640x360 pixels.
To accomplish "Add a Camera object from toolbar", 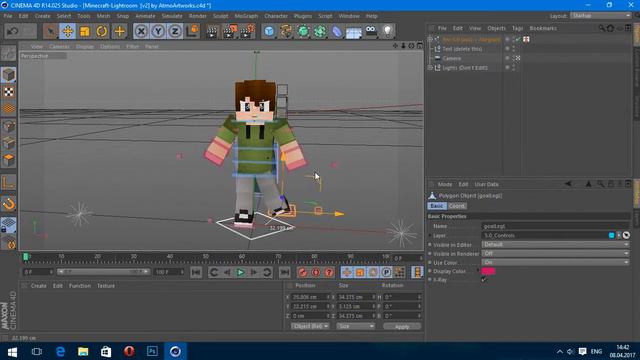I will coord(371,31).
